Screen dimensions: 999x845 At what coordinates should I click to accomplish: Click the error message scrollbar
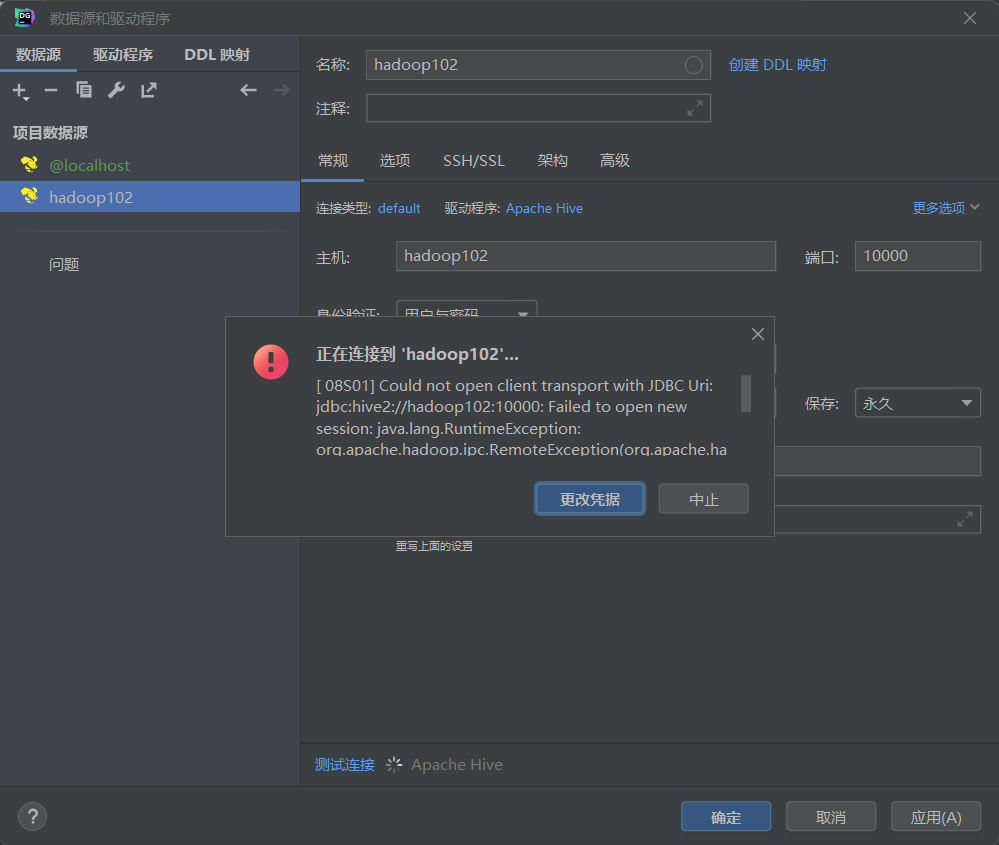tap(745, 394)
